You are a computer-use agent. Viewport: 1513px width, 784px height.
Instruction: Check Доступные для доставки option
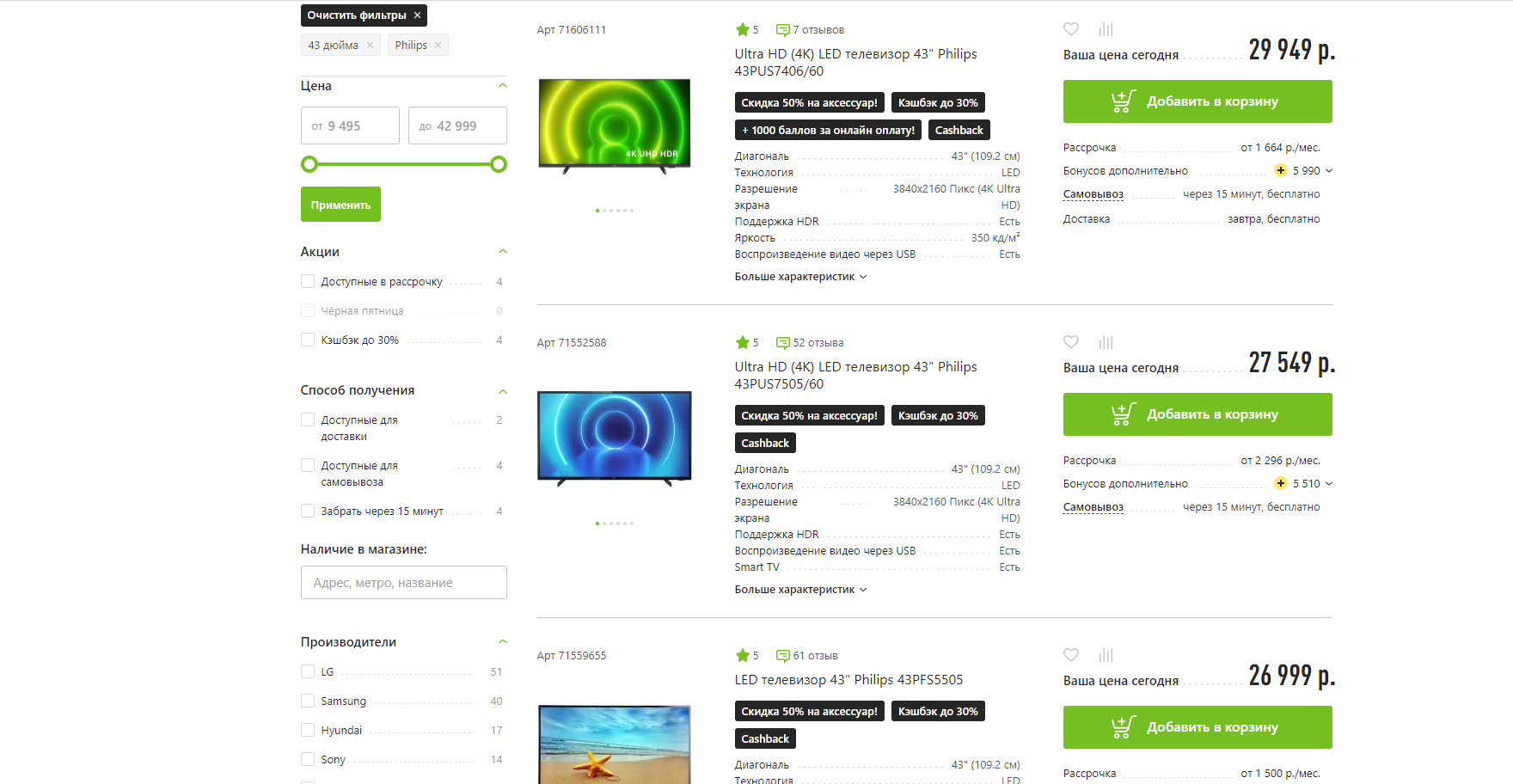click(308, 420)
